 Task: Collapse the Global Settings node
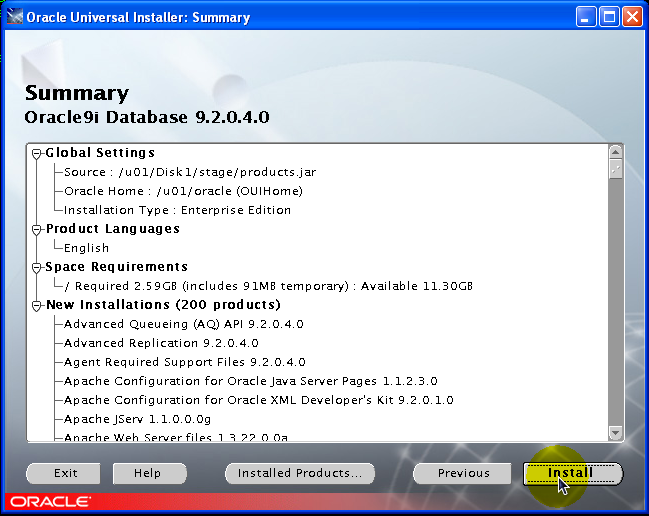[x=36, y=154]
